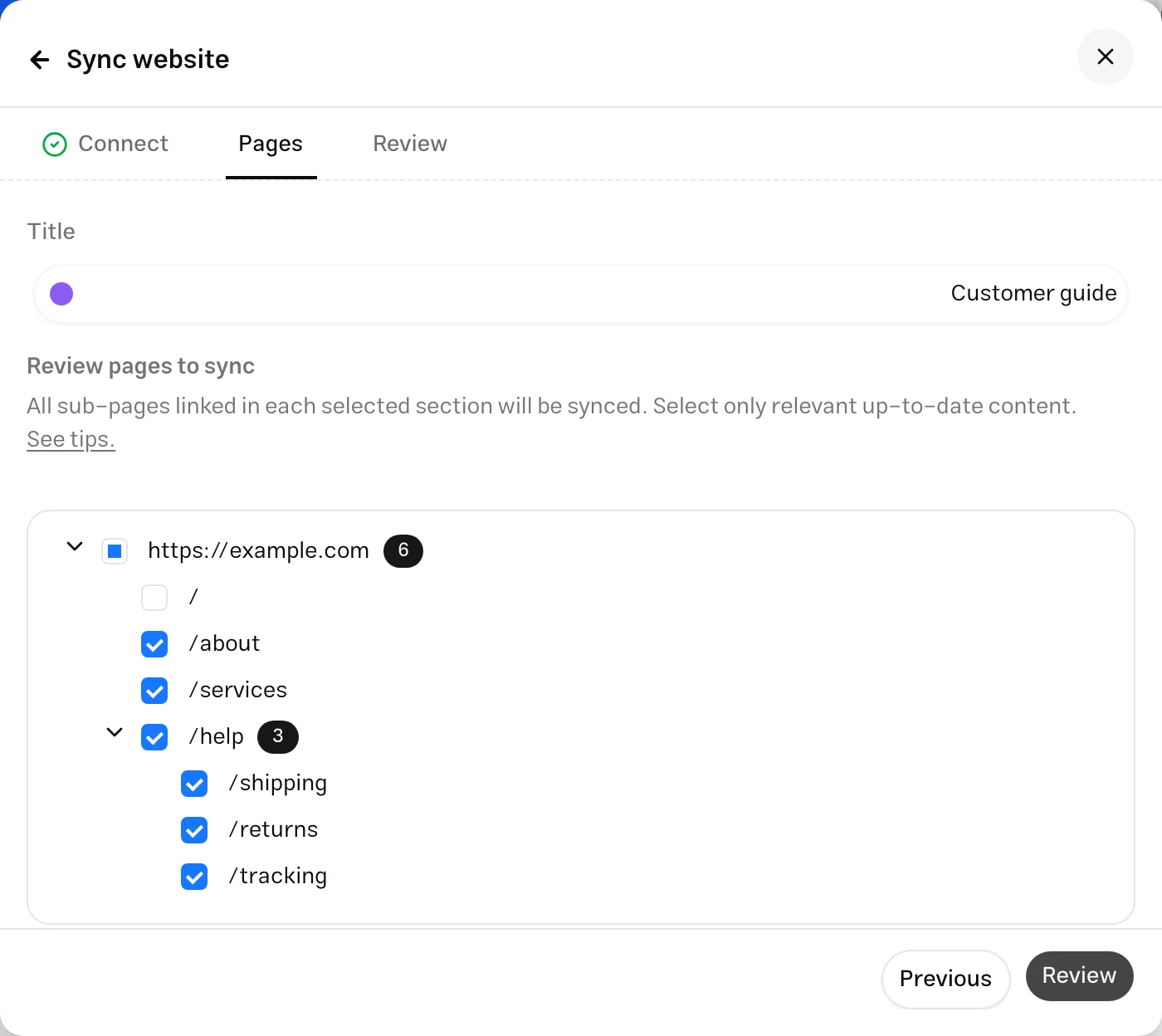Click the Customer guide title input
Image resolution: width=1162 pixels, height=1036 pixels.
pos(580,294)
